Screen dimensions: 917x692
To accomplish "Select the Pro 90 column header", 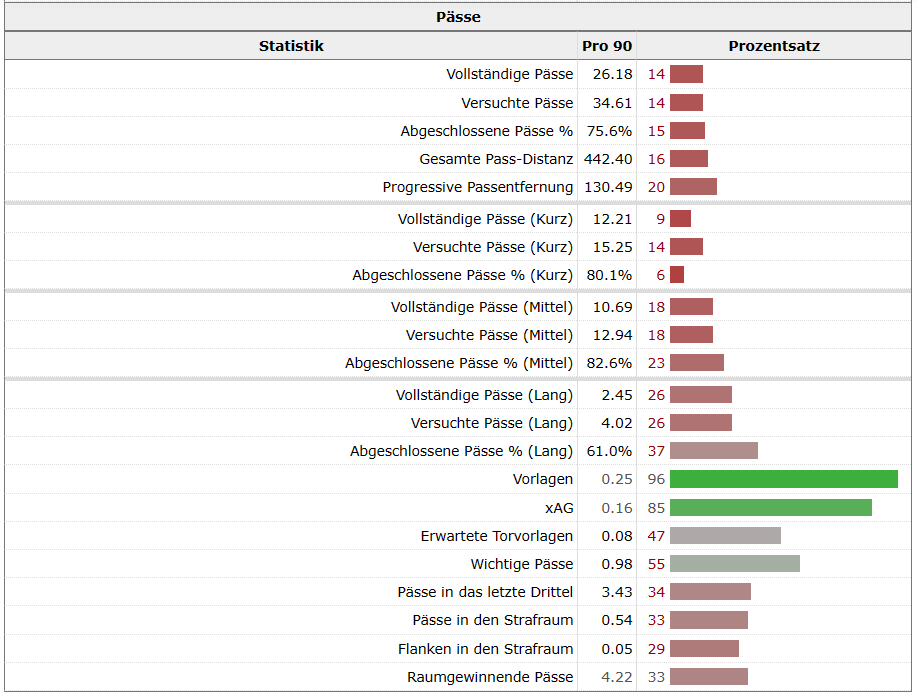I will point(607,46).
